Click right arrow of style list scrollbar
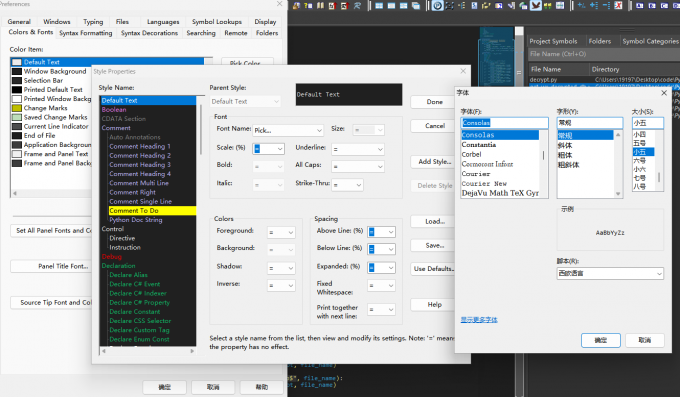 point(192,351)
